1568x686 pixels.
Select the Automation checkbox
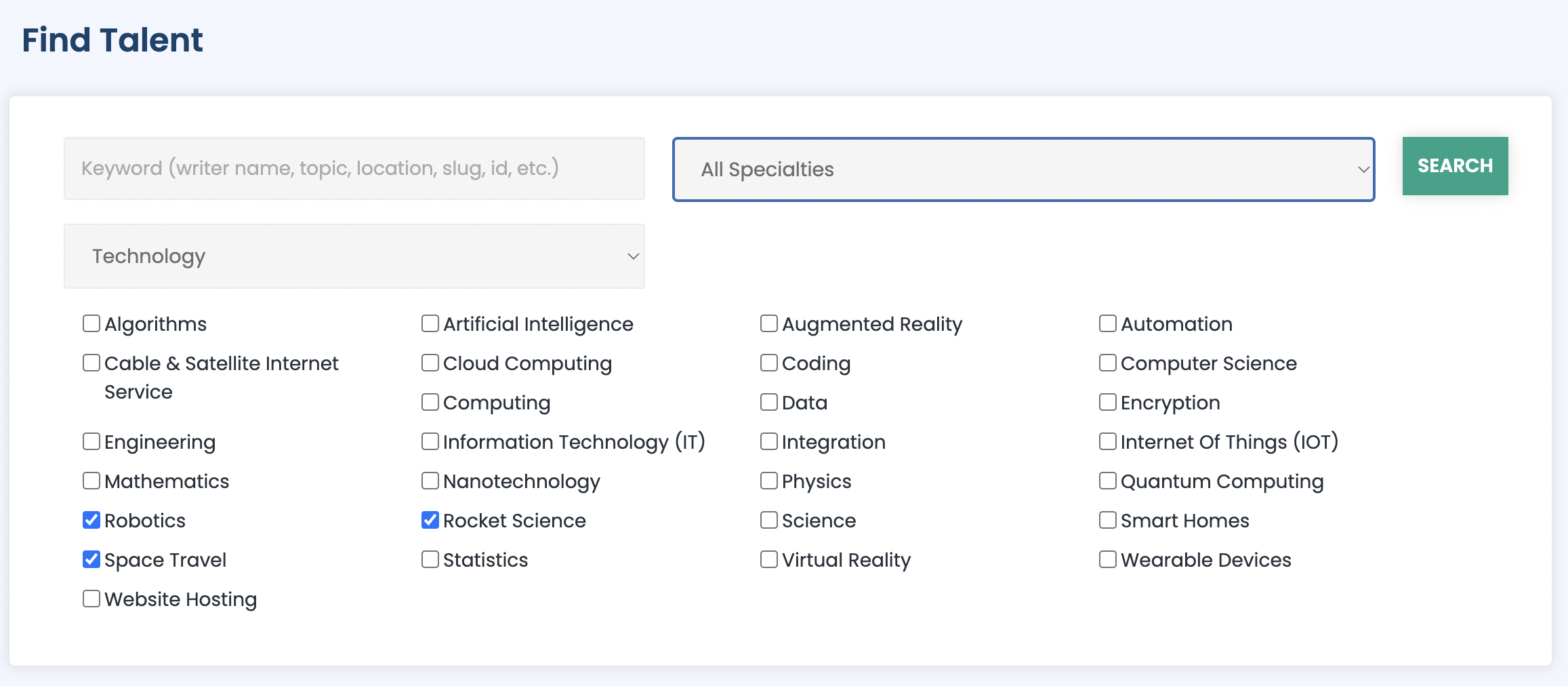pyautogui.click(x=1108, y=323)
